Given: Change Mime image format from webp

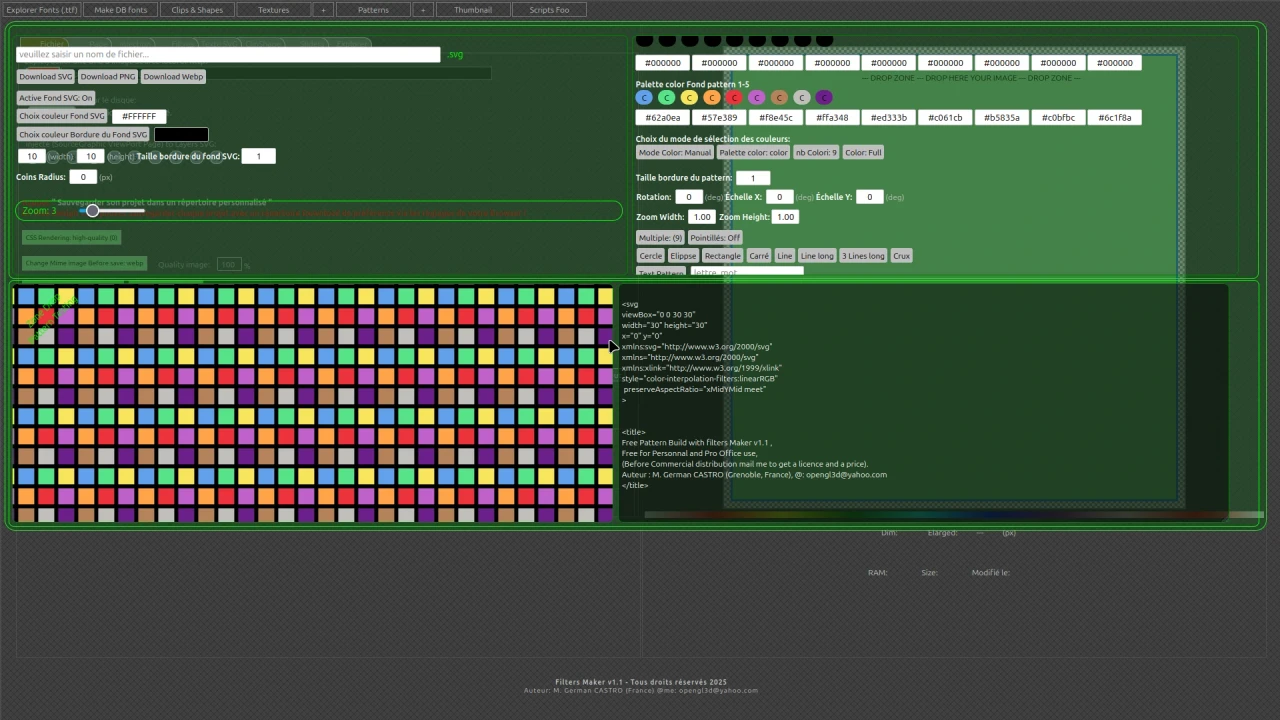Looking at the screenshot, I should (x=83, y=262).
